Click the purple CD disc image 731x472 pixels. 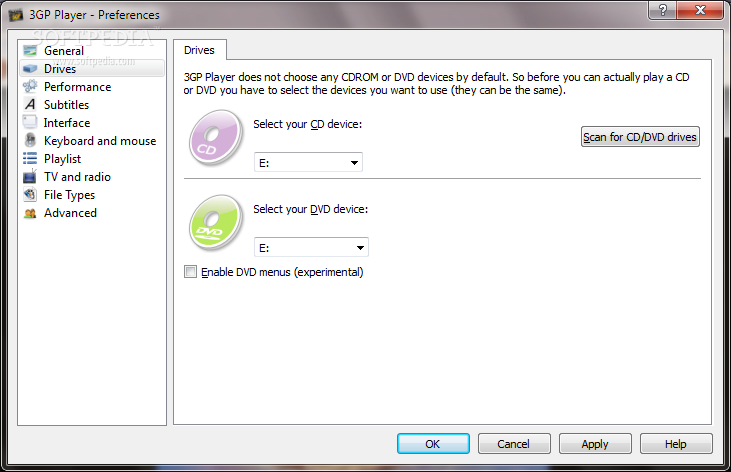tap(215, 137)
